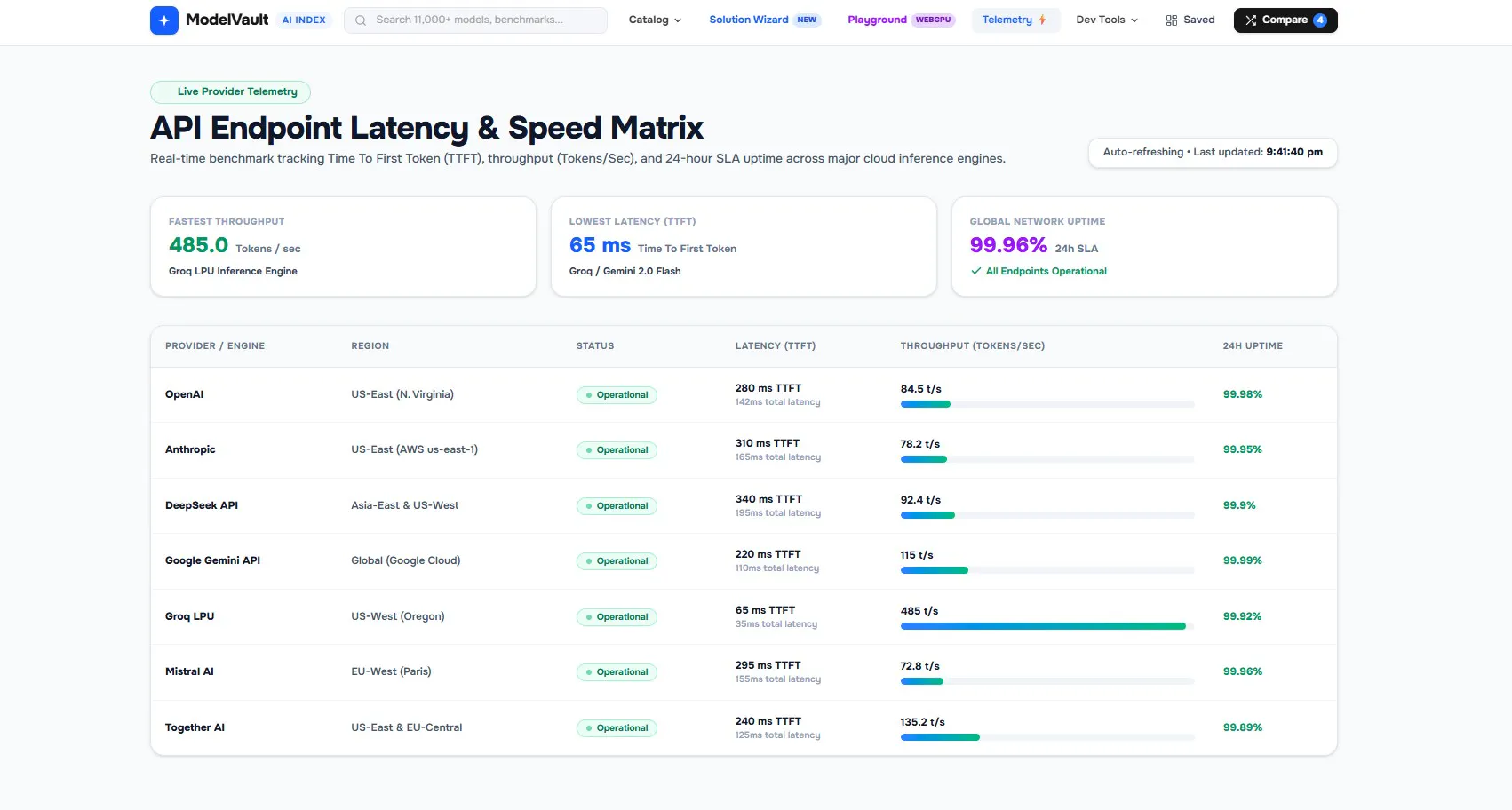This screenshot has height=810, width=1512.
Task: Click the 280 ms TTFT latency value
Action: click(x=768, y=388)
